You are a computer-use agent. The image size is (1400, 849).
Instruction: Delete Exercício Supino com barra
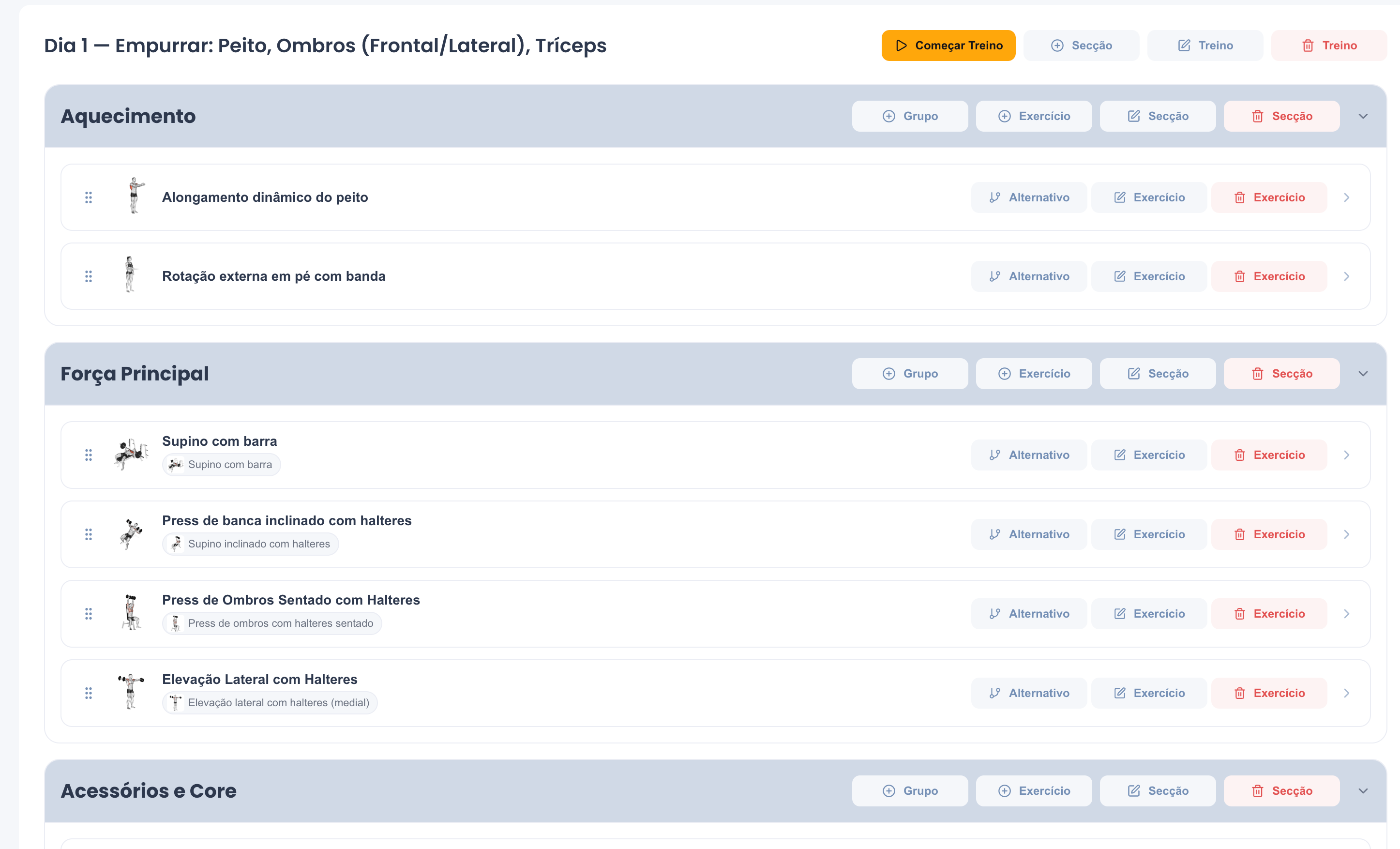[1269, 455]
